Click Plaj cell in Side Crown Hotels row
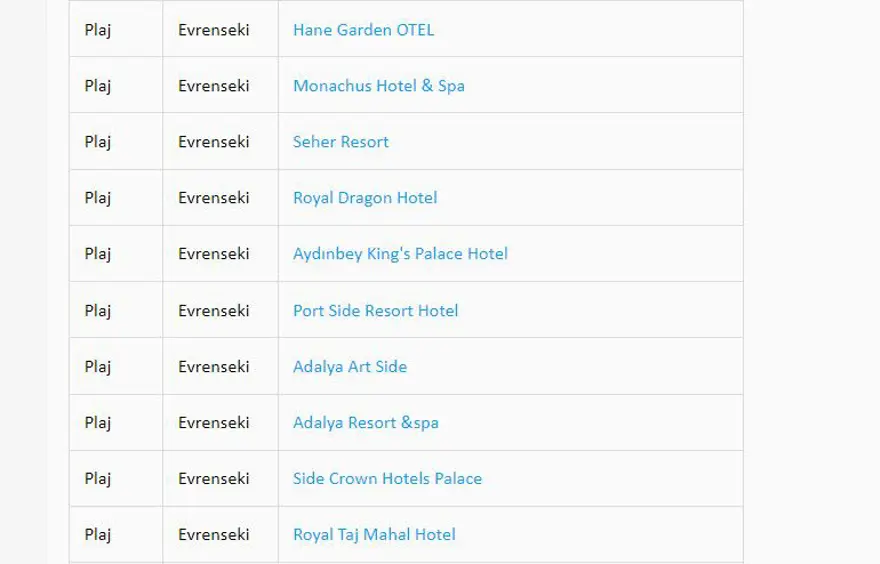Image resolution: width=880 pixels, height=564 pixels. [98, 479]
